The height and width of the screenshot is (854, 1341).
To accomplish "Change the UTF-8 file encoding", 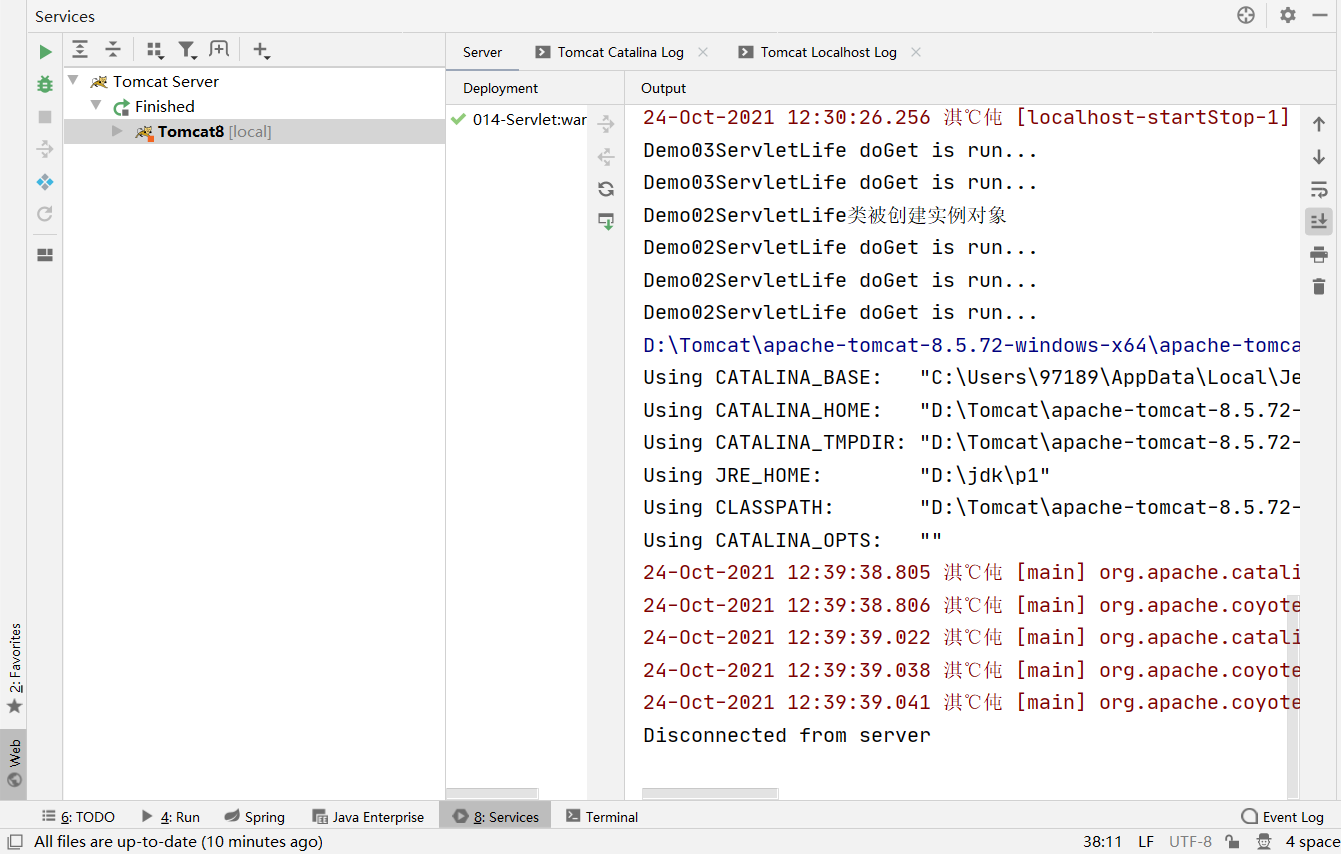I will tap(1190, 842).
